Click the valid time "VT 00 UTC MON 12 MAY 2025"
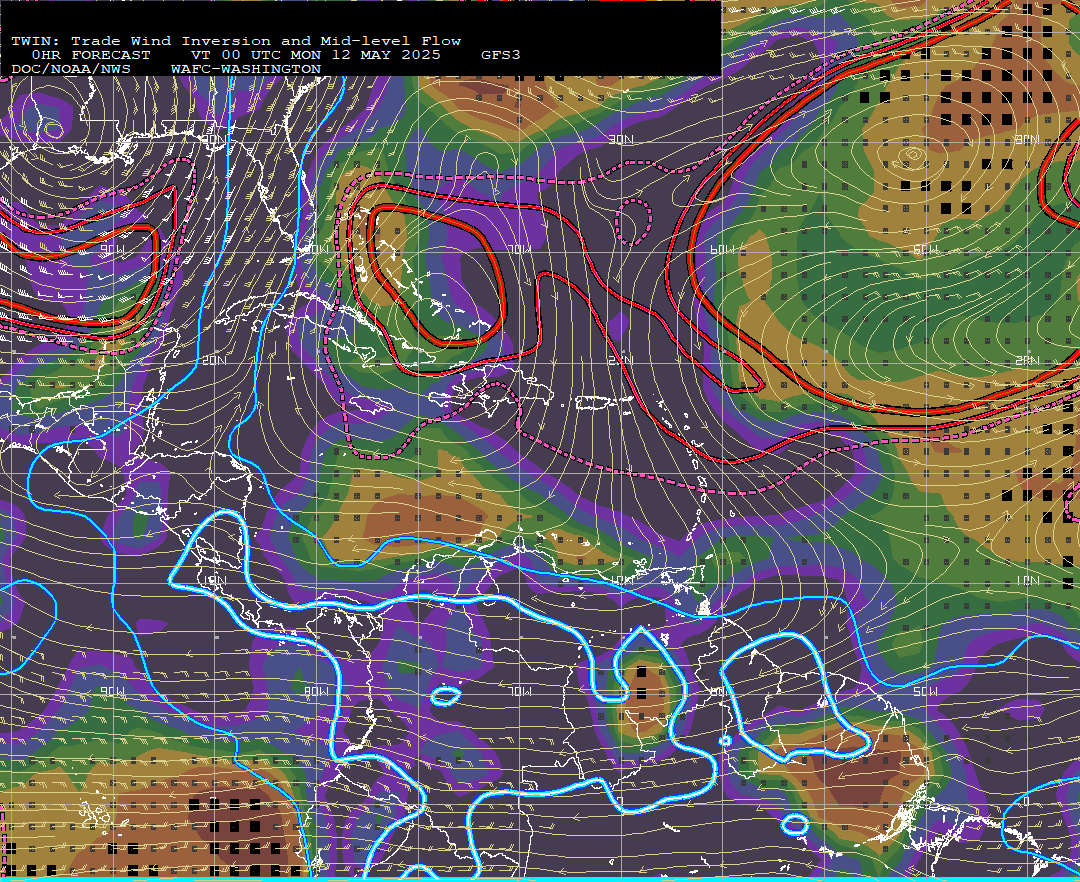This screenshot has width=1080, height=882. tap(316, 55)
